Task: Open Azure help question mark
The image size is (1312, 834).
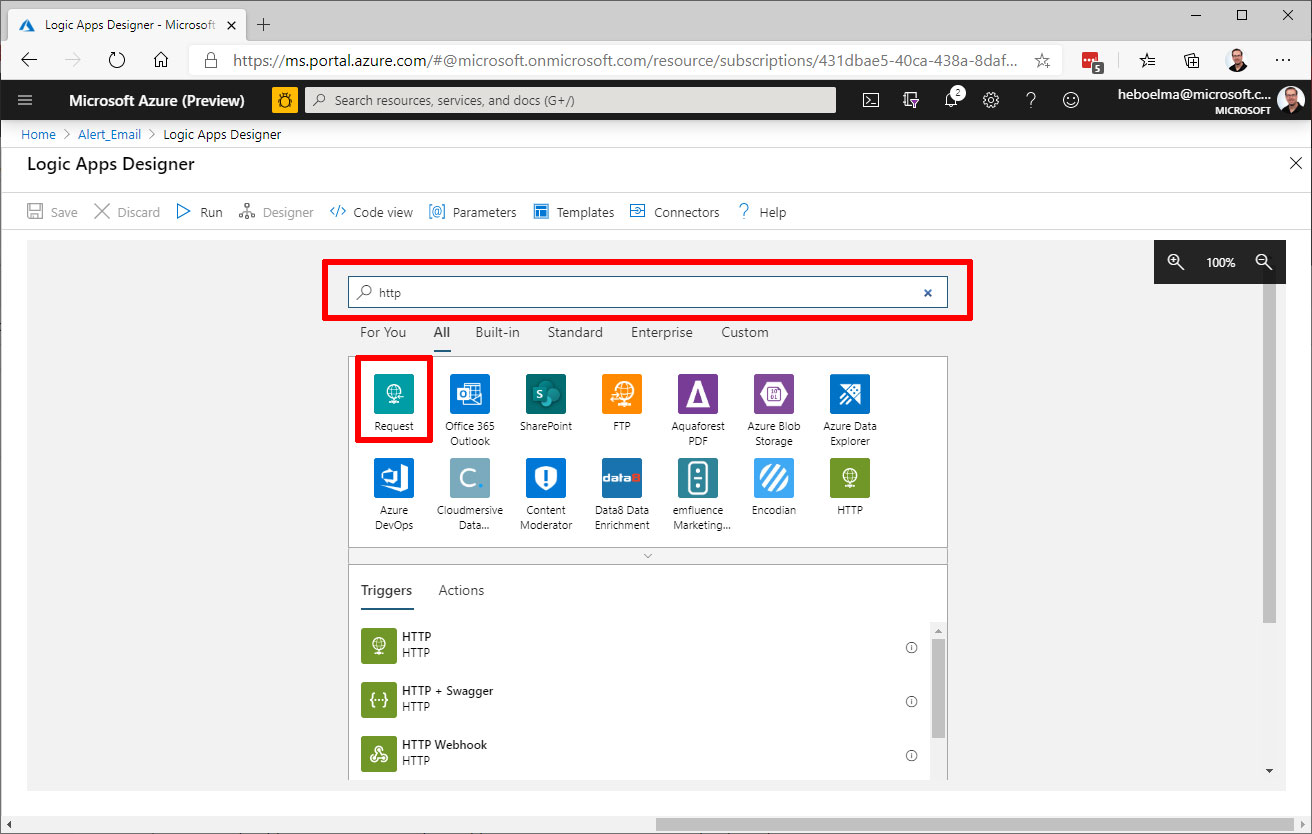Action: tap(1031, 100)
